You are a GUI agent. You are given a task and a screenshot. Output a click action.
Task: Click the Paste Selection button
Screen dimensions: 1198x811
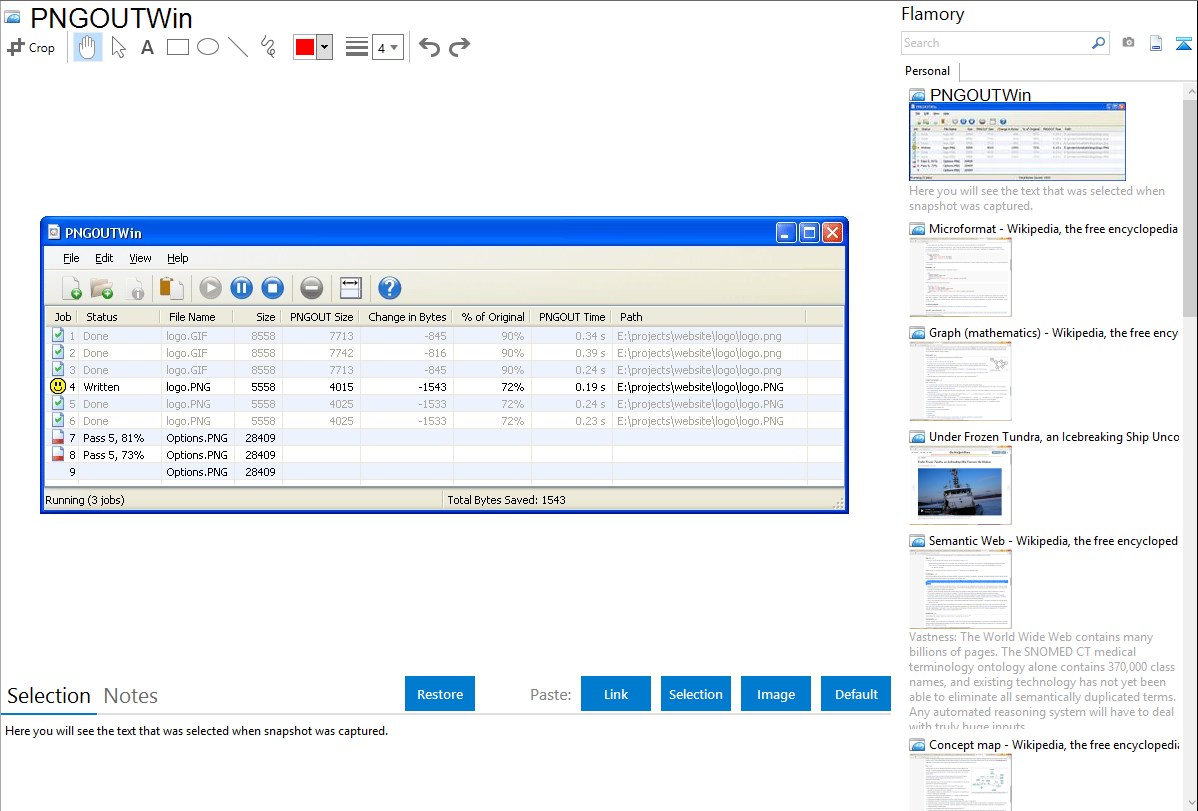coord(696,694)
